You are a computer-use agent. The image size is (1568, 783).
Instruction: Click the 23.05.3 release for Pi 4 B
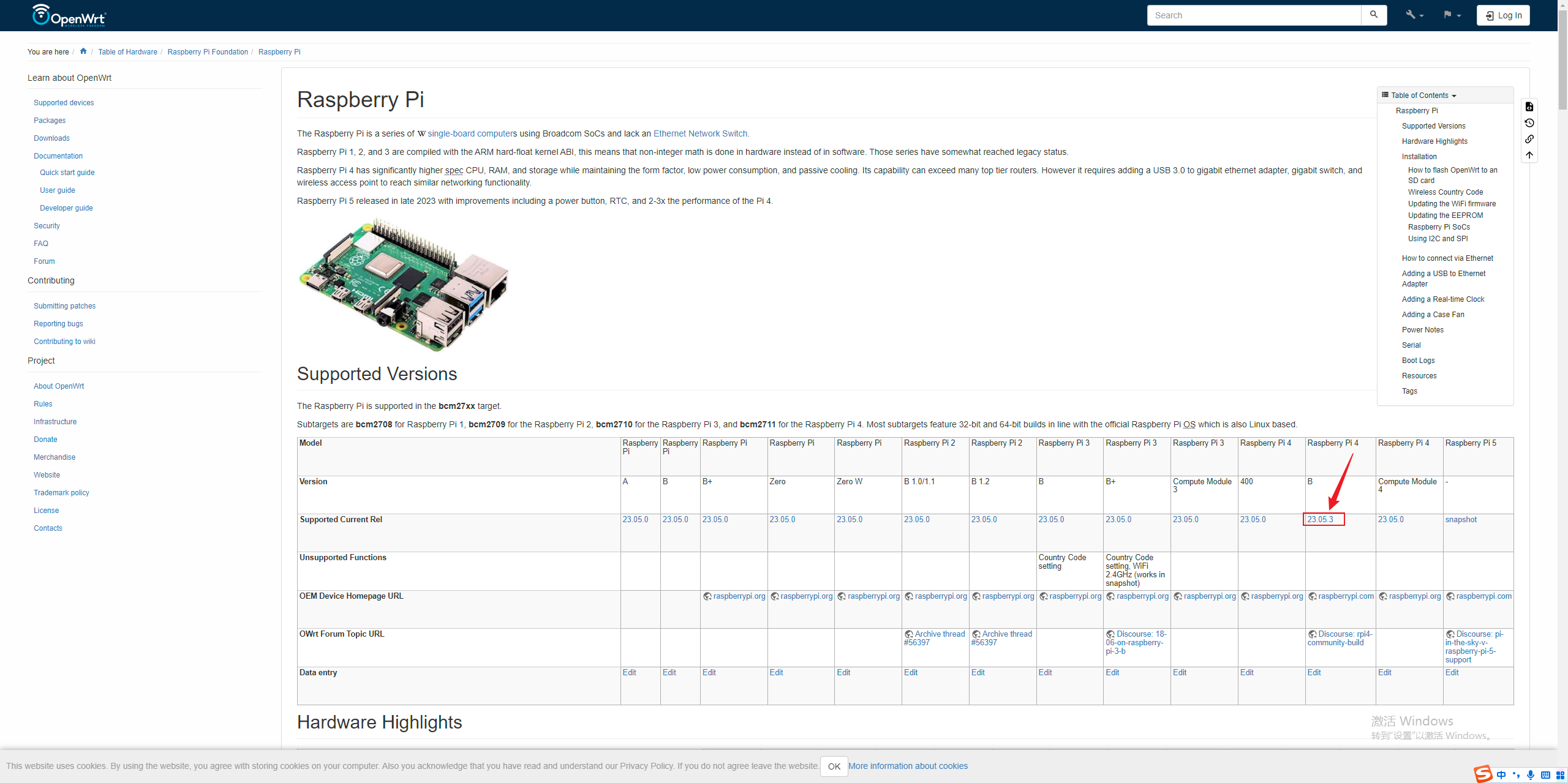[1320, 520]
